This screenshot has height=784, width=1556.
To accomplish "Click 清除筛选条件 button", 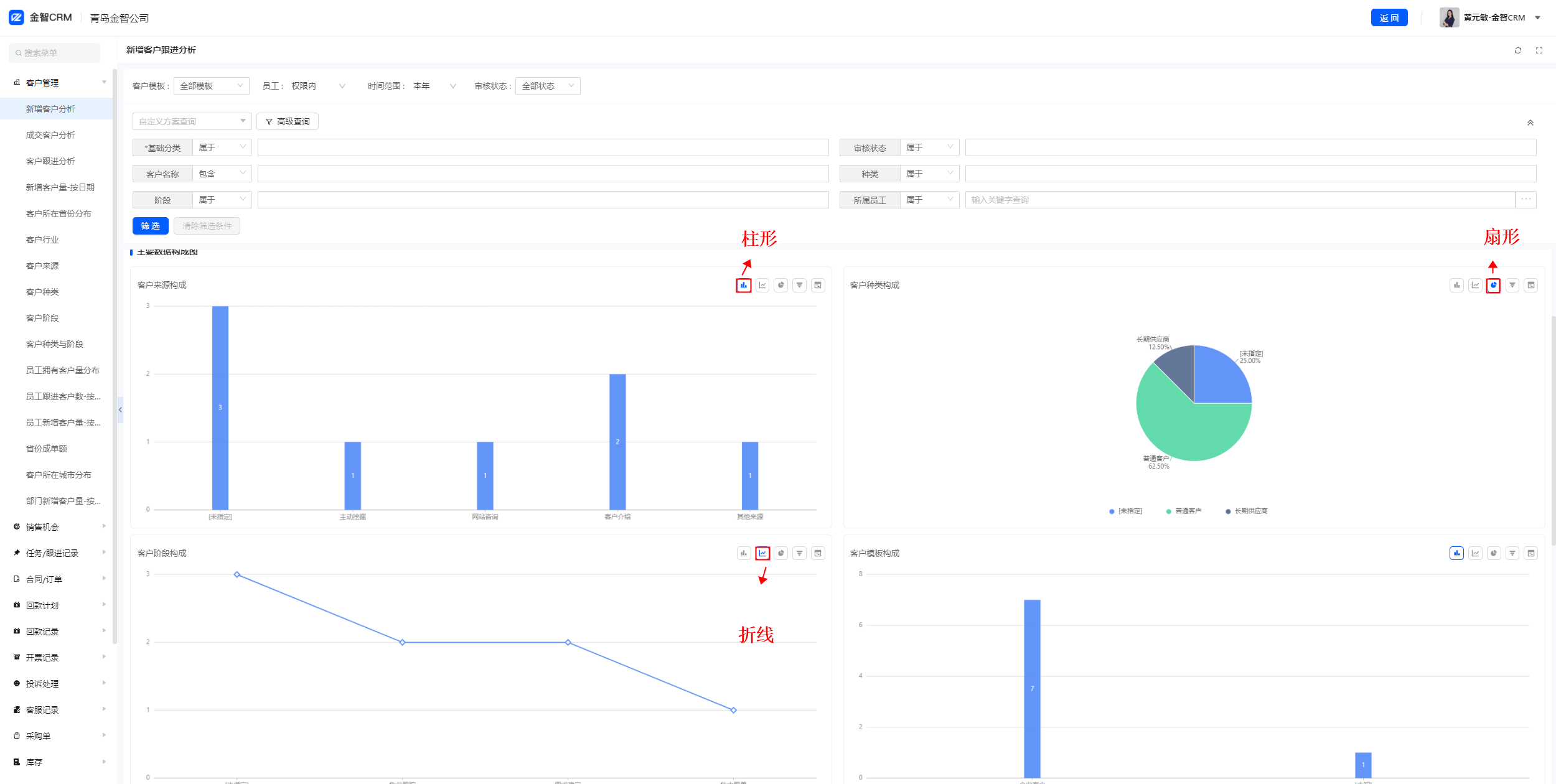I will (x=207, y=226).
